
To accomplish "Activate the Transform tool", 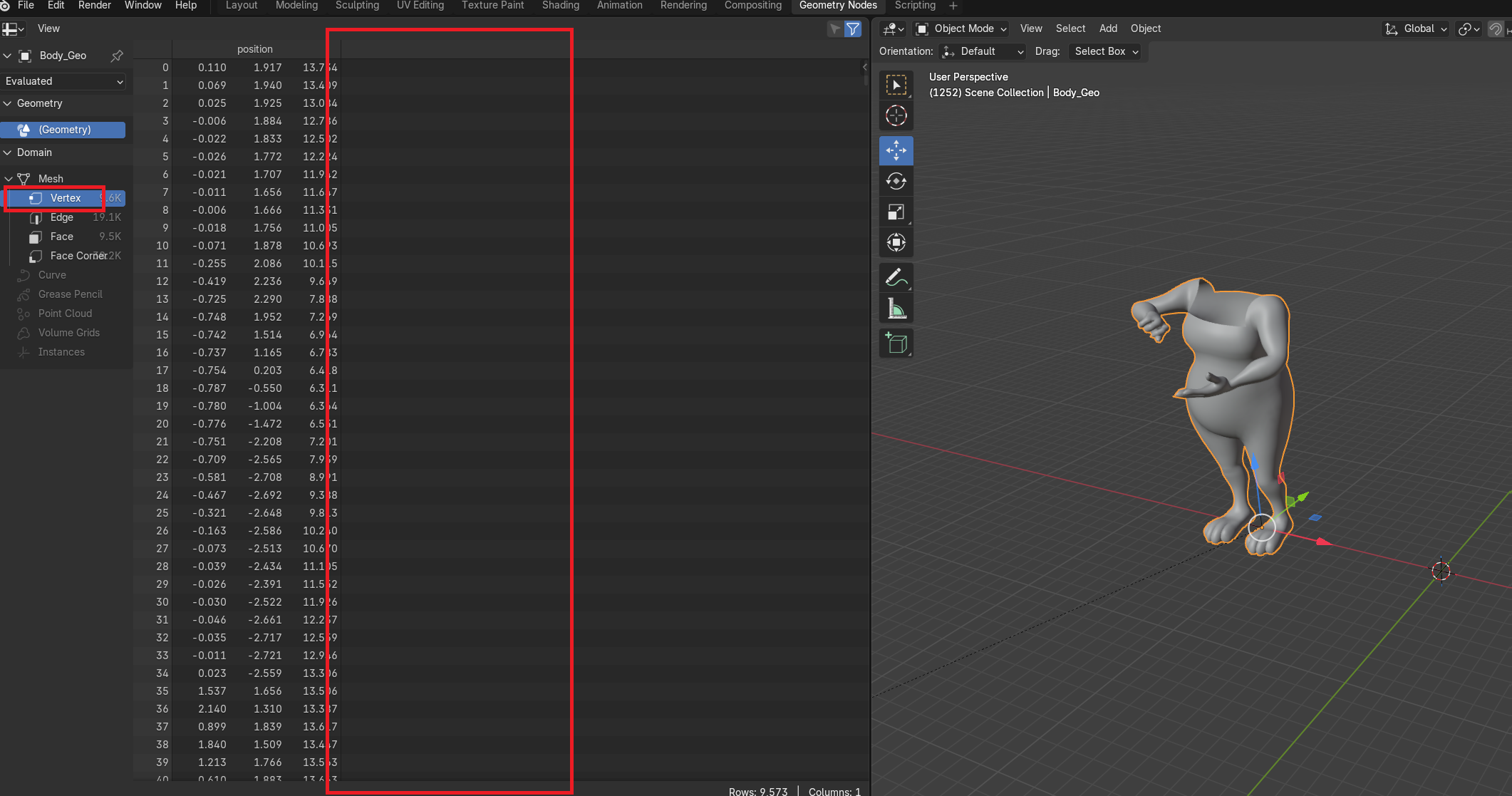I will (x=896, y=242).
